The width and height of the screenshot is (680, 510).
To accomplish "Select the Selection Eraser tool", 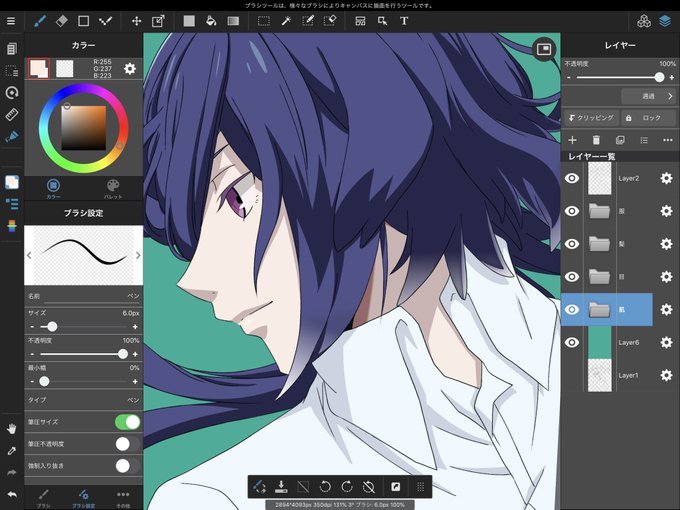I will coord(330,21).
